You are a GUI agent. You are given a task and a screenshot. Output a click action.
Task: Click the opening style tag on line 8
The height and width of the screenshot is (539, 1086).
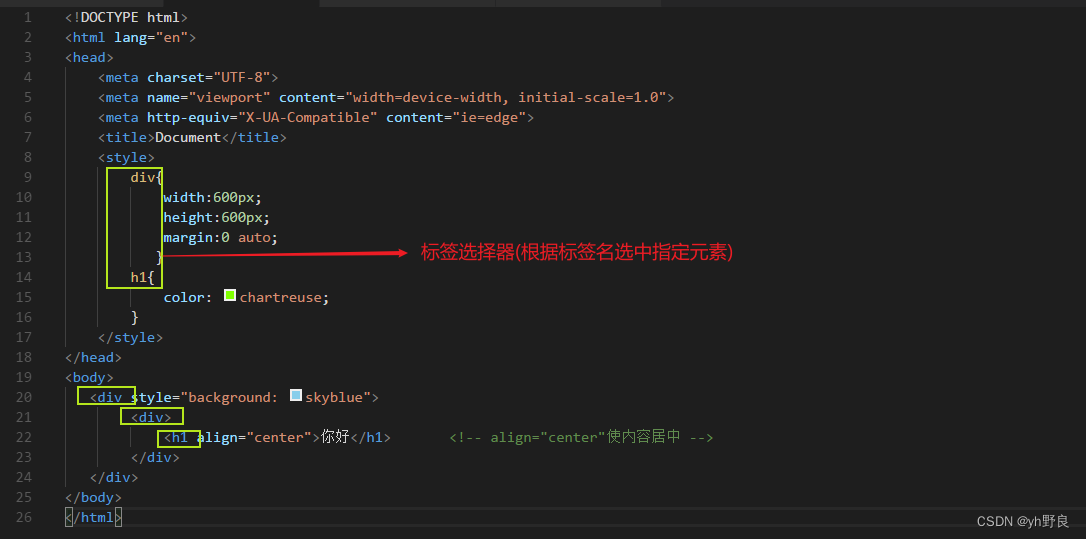[126, 157]
